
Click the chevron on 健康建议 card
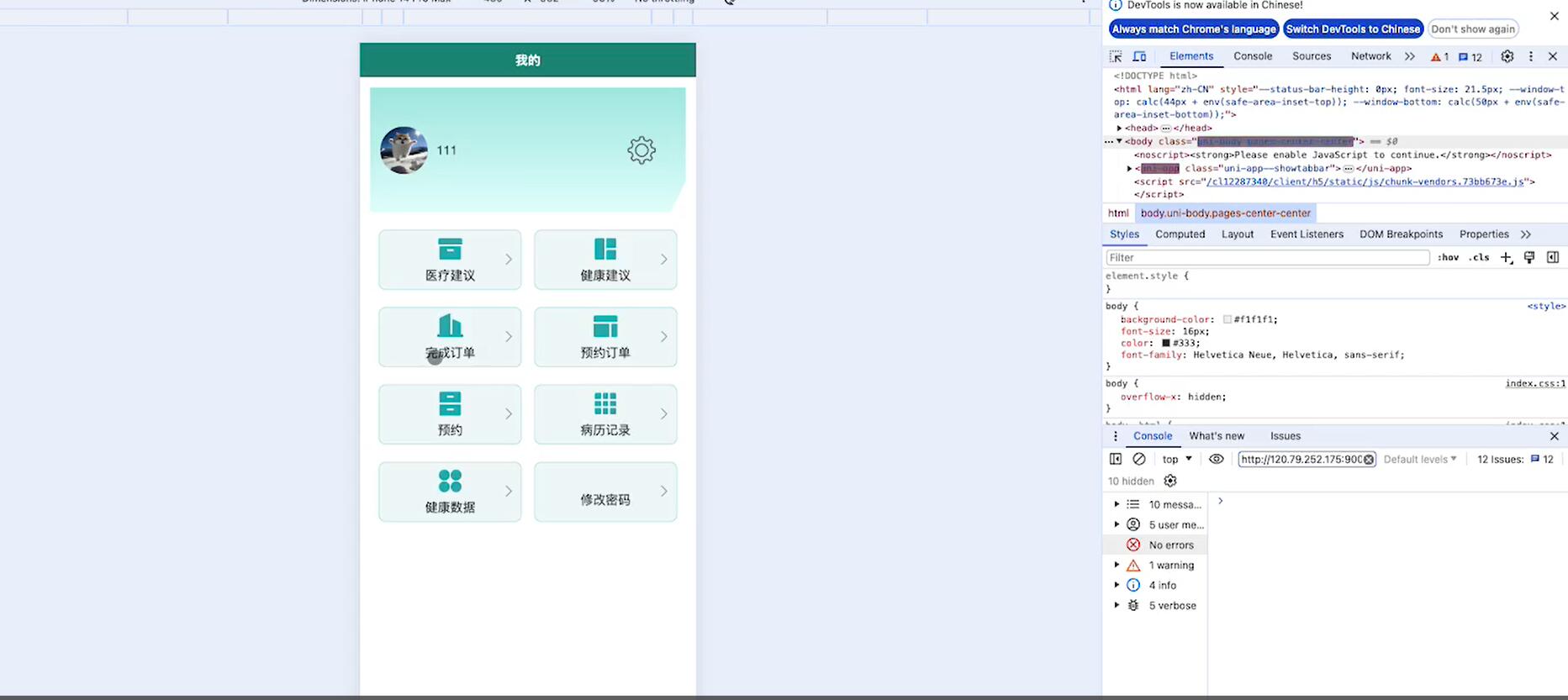tap(663, 260)
